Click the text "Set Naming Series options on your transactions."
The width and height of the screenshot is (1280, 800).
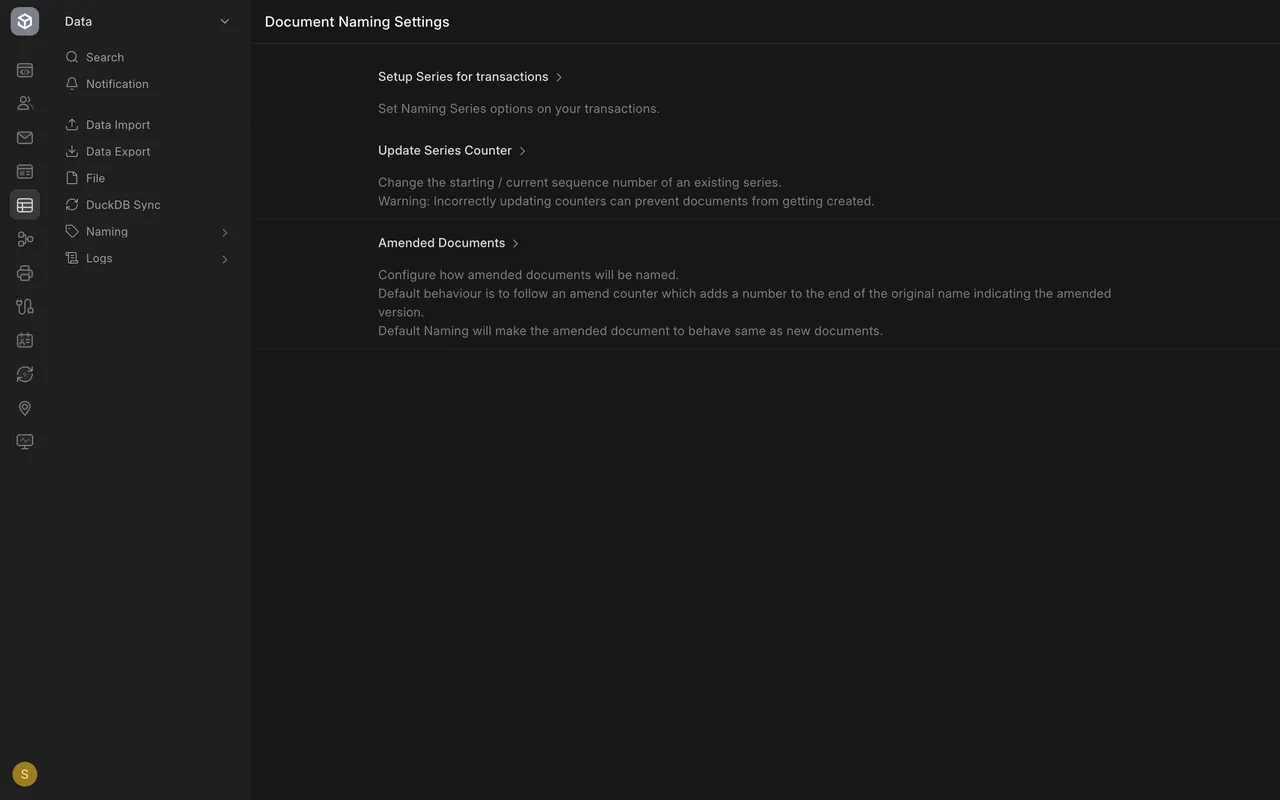[519, 109]
